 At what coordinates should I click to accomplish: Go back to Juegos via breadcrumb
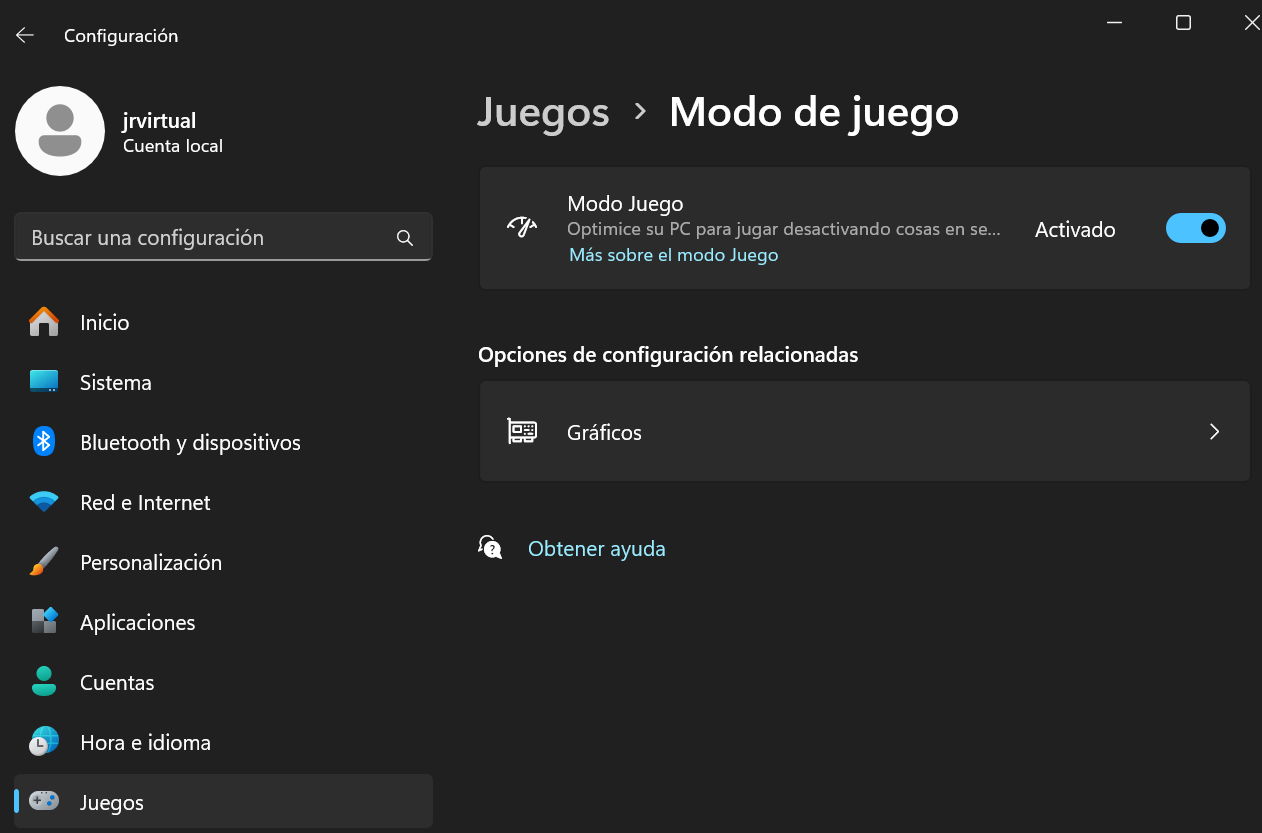[543, 112]
